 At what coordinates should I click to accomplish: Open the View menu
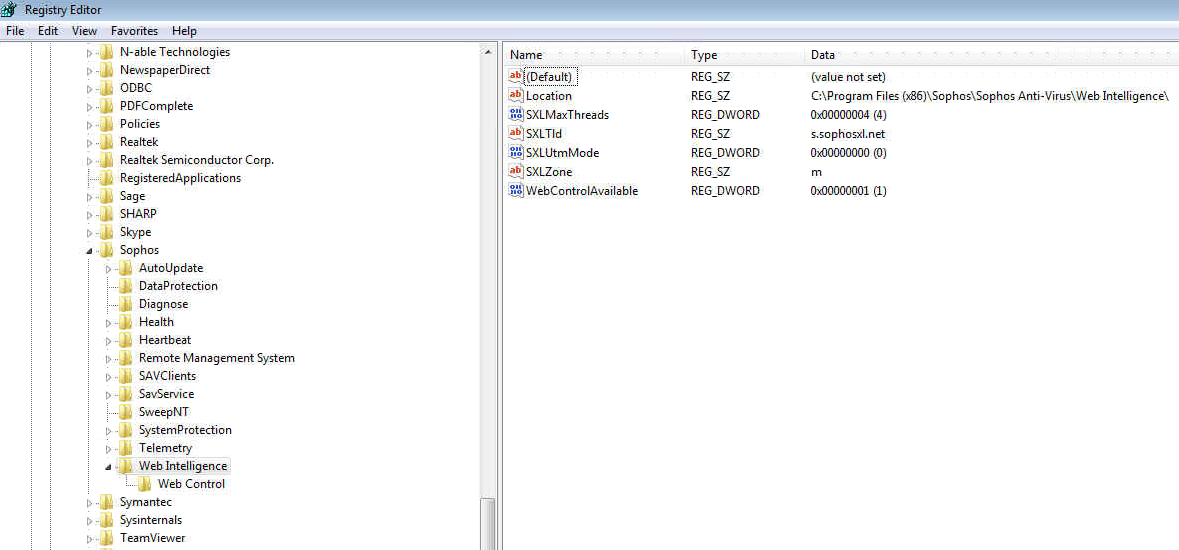tap(85, 31)
